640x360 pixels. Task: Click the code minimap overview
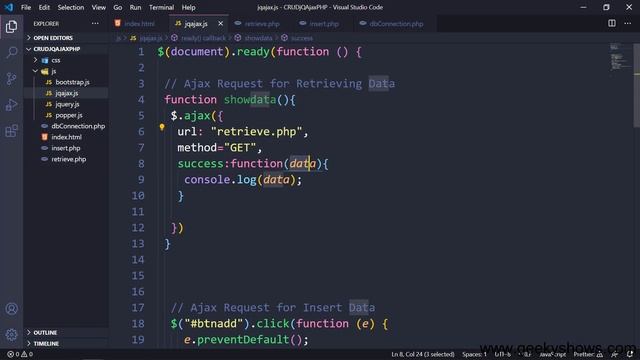(x=620, y=57)
